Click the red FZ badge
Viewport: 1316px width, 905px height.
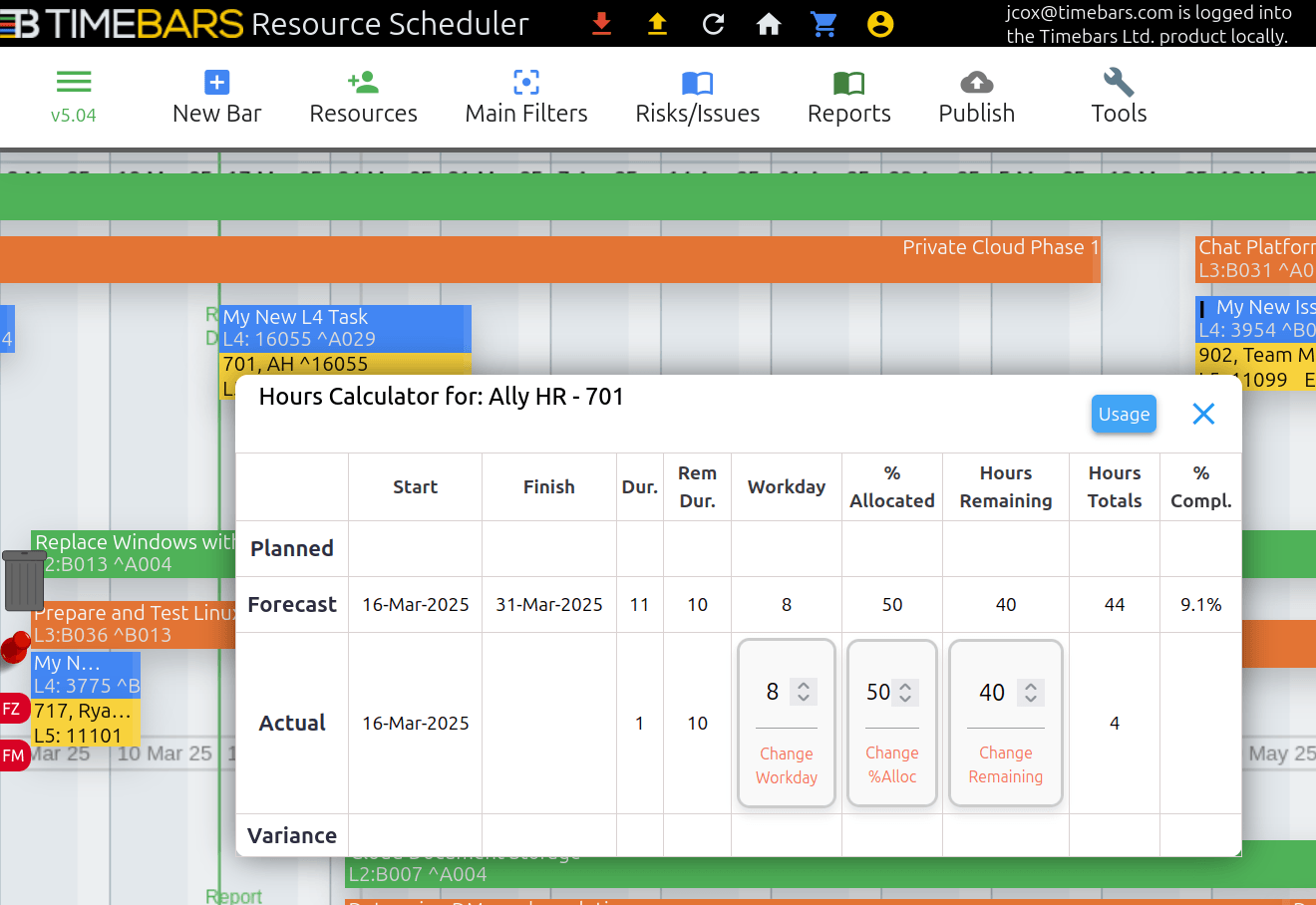point(13,709)
